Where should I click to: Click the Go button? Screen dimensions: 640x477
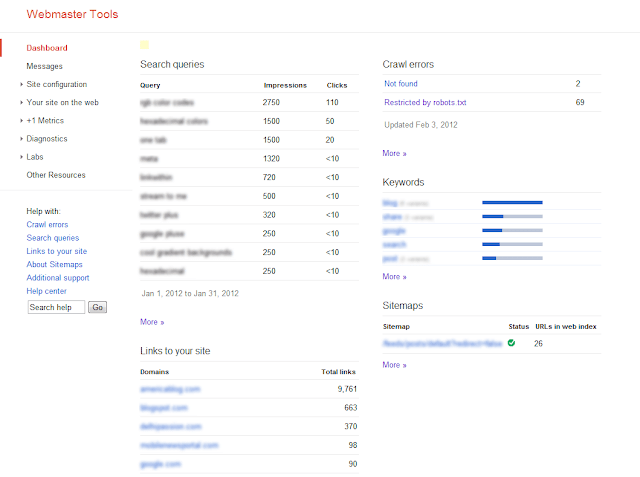click(x=97, y=307)
